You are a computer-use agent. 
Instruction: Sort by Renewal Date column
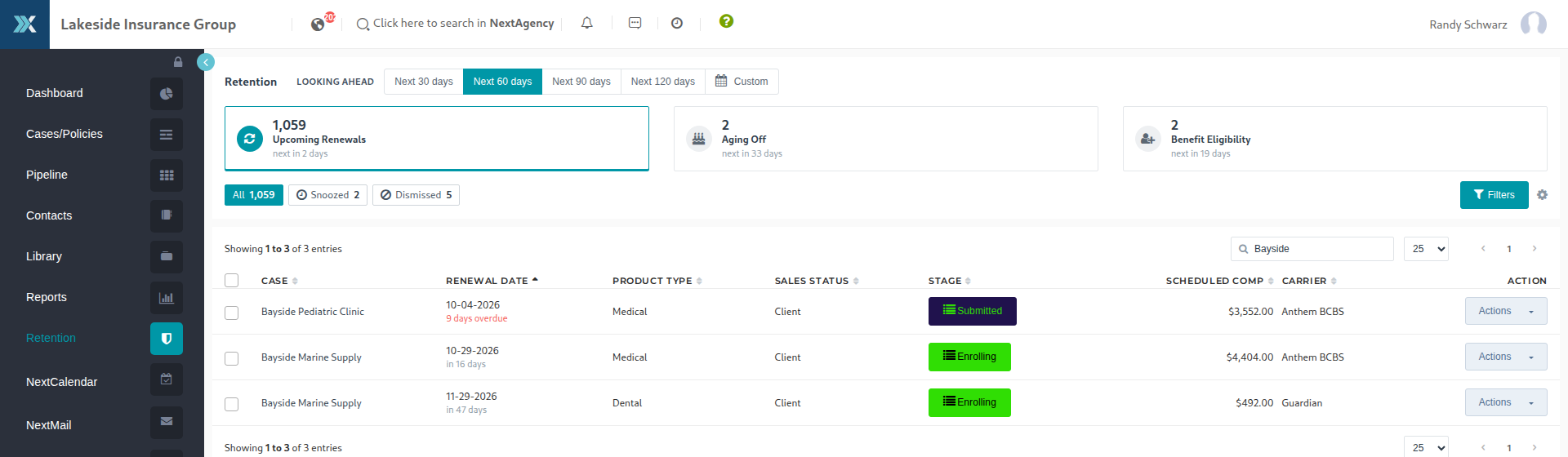pyautogui.click(x=492, y=281)
